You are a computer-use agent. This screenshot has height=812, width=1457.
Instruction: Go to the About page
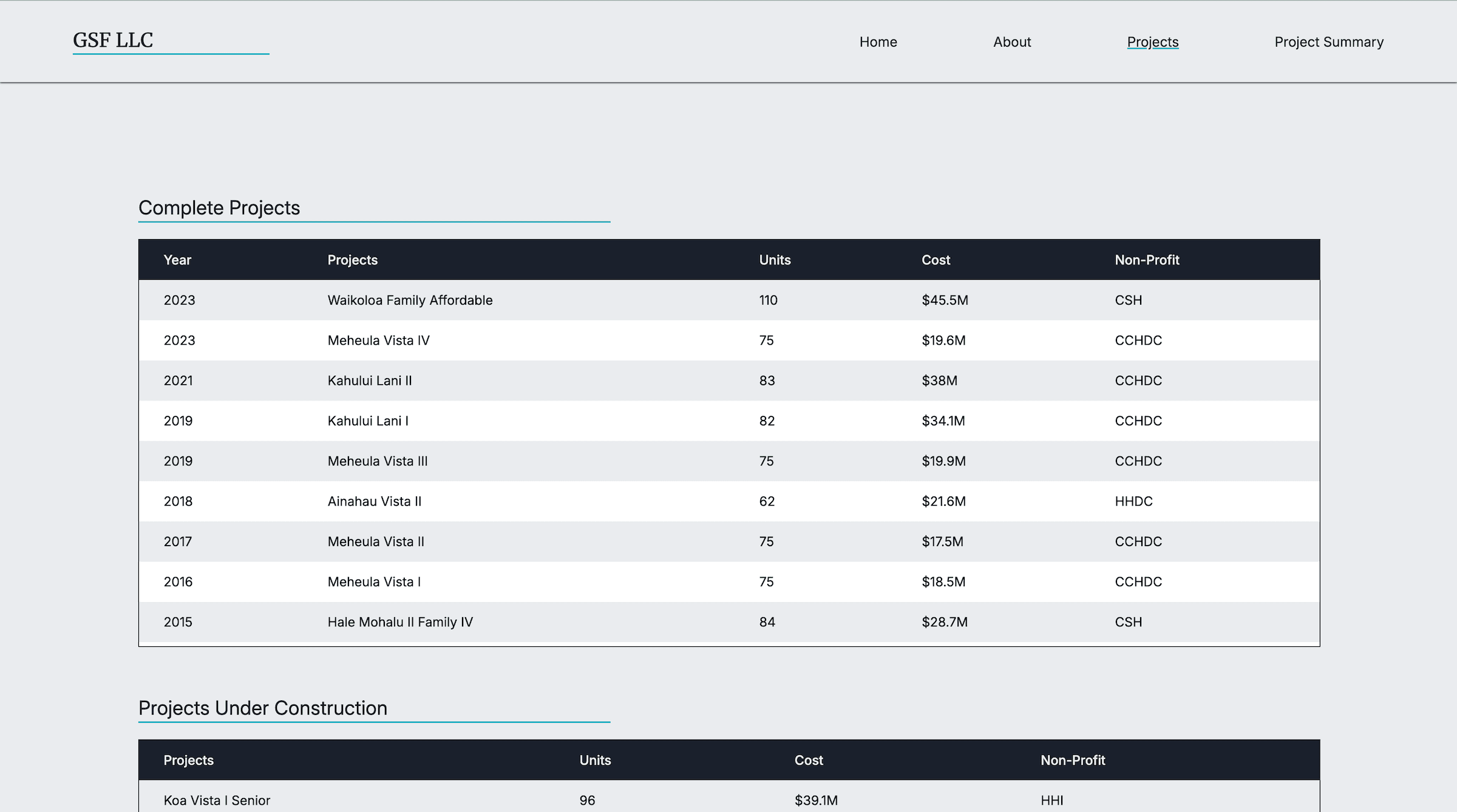tap(1012, 42)
